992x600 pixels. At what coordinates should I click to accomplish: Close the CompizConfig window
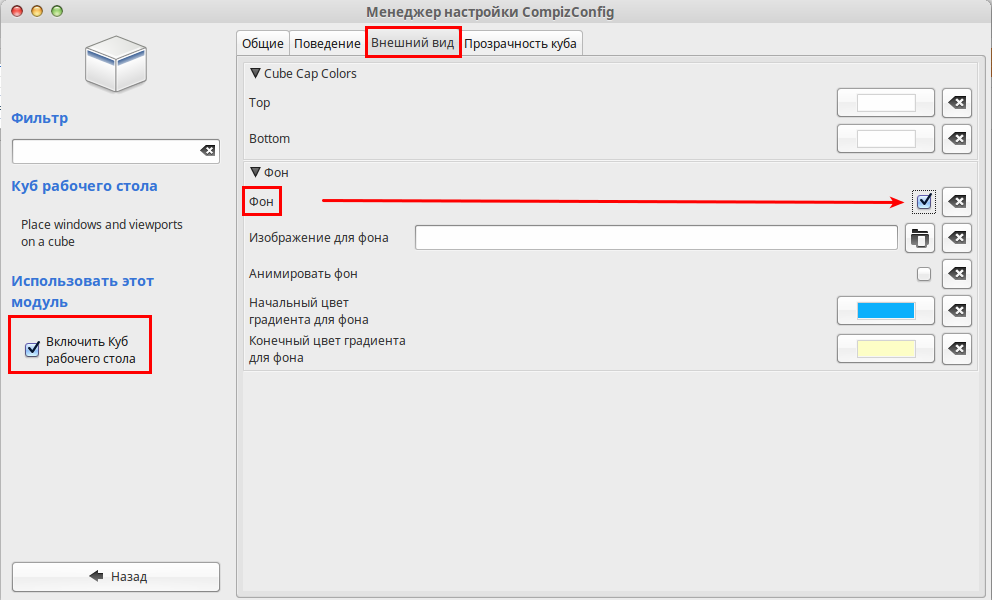pyautogui.click(x=17, y=11)
